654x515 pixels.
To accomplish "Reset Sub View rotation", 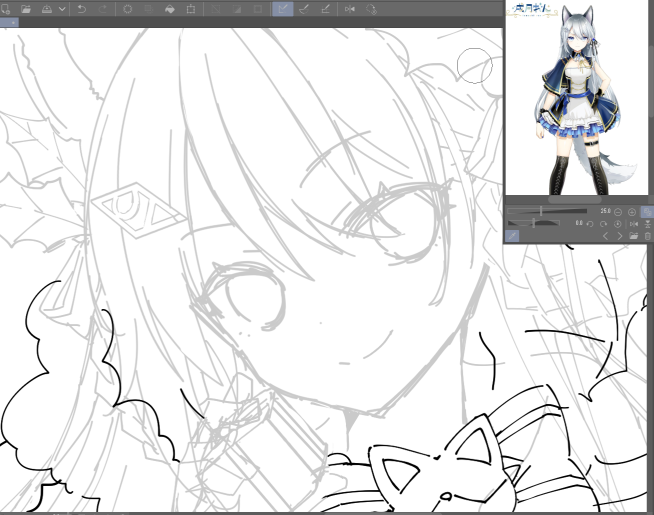I will [x=618, y=224].
